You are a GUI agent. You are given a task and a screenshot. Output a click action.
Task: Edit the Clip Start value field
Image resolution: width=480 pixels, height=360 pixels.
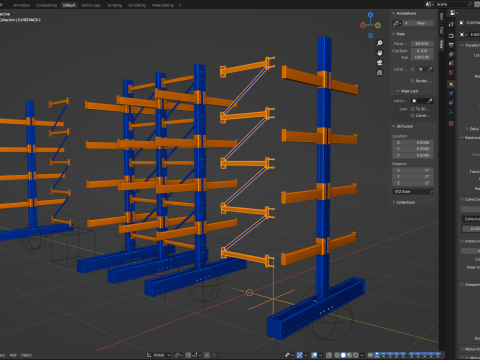[x=422, y=51]
